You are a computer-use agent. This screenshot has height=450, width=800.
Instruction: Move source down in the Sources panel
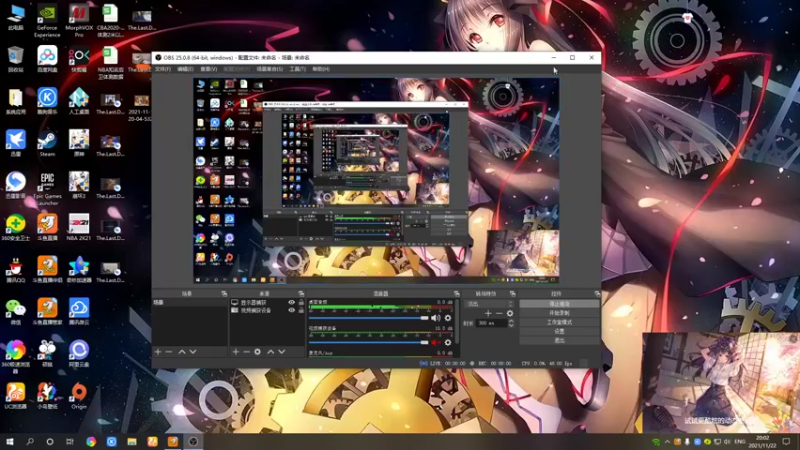click(x=282, y=352)
